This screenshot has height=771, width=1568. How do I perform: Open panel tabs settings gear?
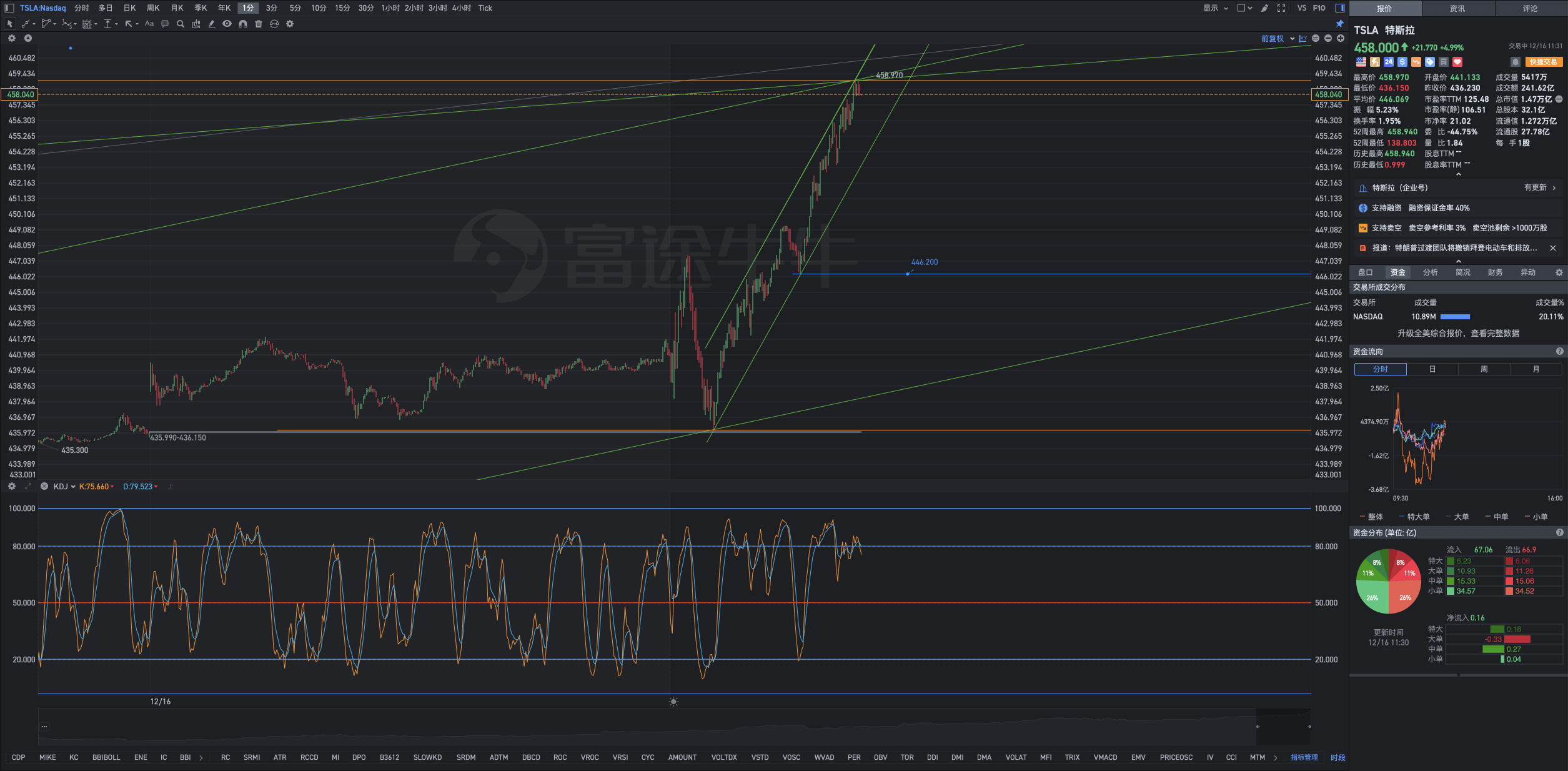coord(1559,272)
